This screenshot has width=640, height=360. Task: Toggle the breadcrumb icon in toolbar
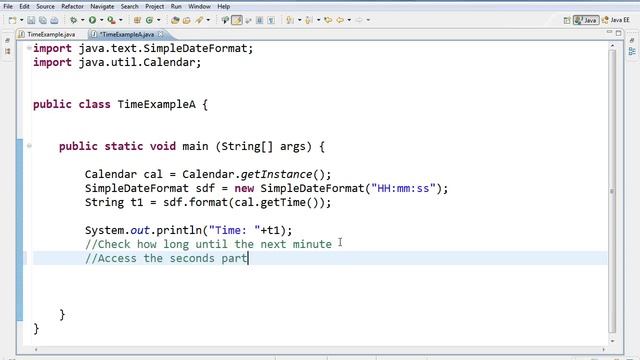coord(225,20)
